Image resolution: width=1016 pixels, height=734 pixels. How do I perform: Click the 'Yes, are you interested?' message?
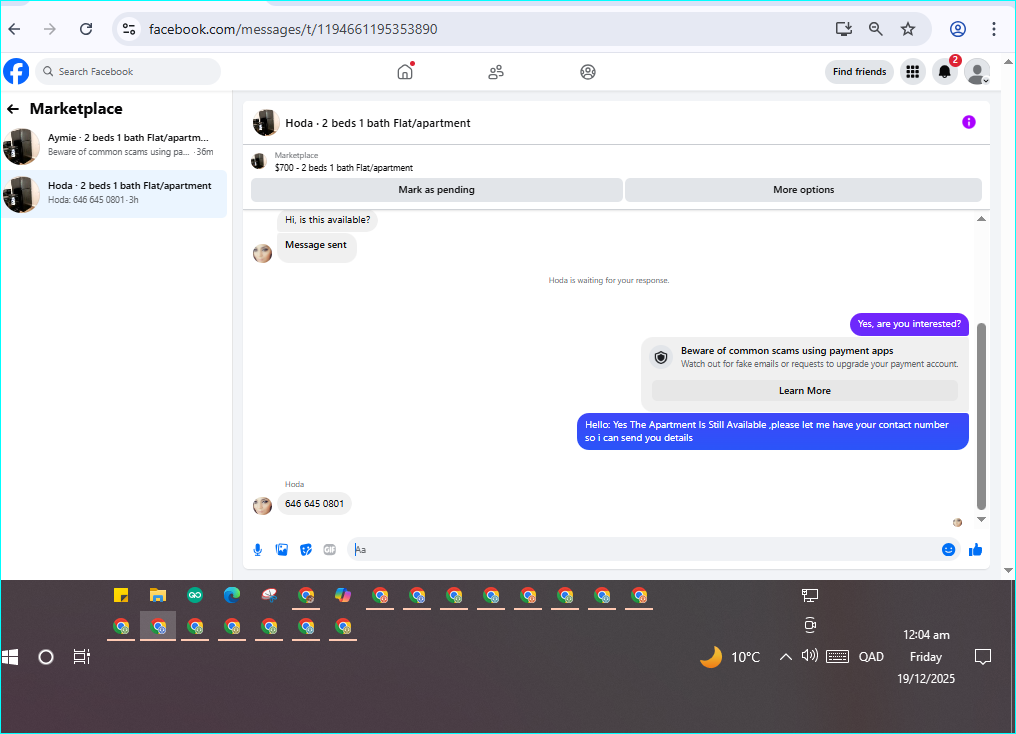(909, 324)
